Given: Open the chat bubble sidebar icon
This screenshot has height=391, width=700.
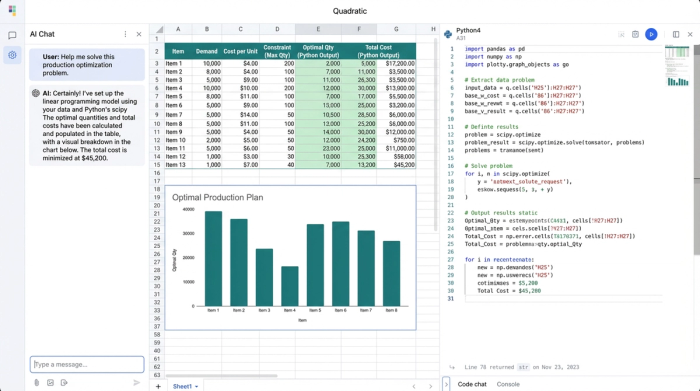Looking at the screenshot, I should (12, 35).
